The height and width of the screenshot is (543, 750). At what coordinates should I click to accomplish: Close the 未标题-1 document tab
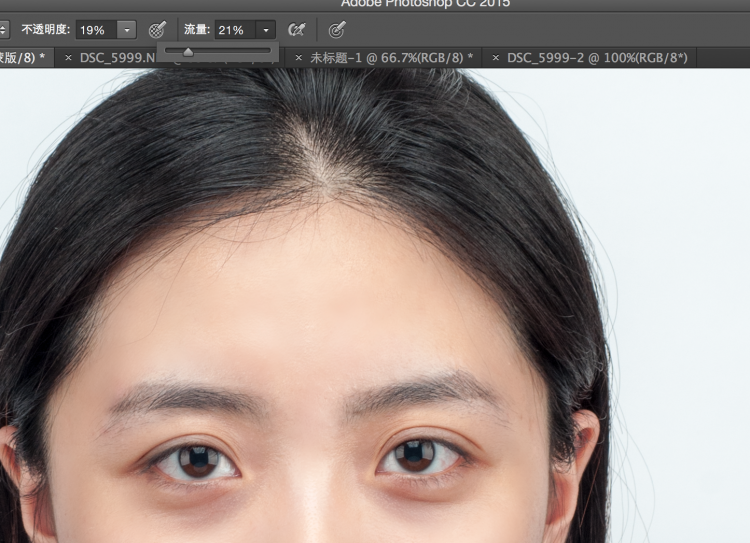[298, 58]
